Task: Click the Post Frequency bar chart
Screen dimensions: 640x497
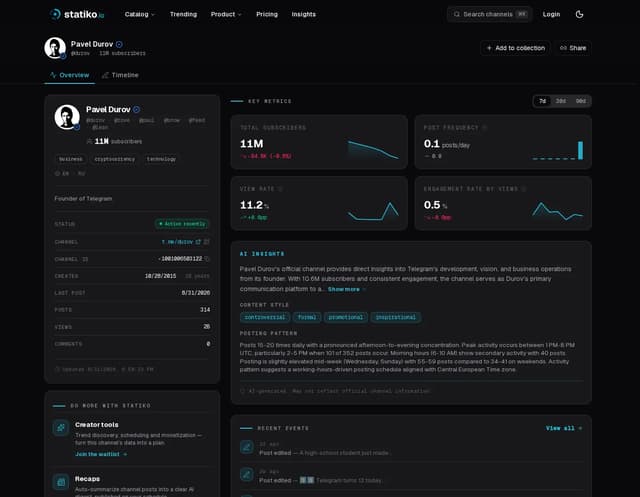Action: coord(558,150)
